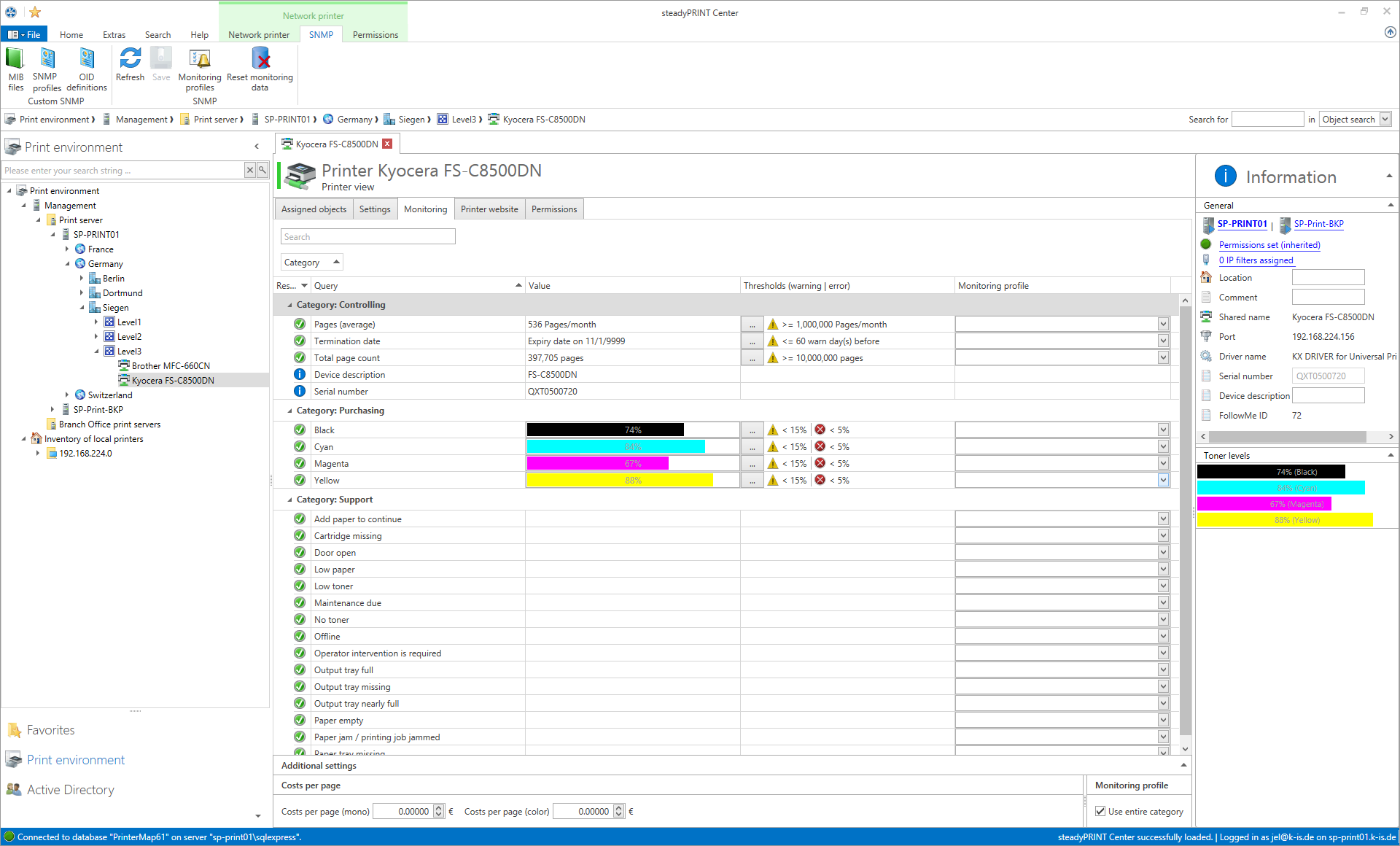Clear the print environment search string
Screen dimensions: 1400x846
tap(250, 170)
